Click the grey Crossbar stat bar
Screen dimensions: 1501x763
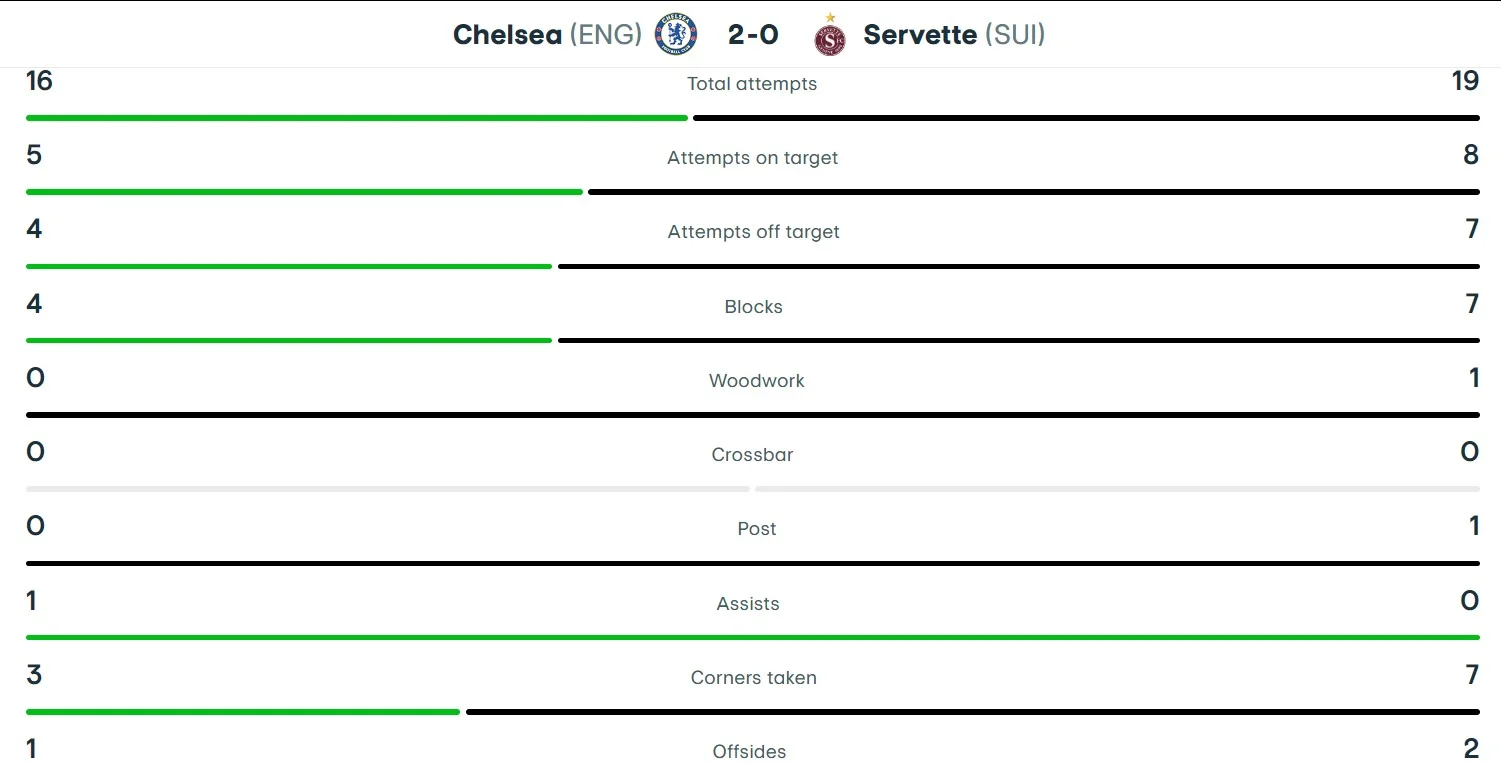click(x=387, y=489)
